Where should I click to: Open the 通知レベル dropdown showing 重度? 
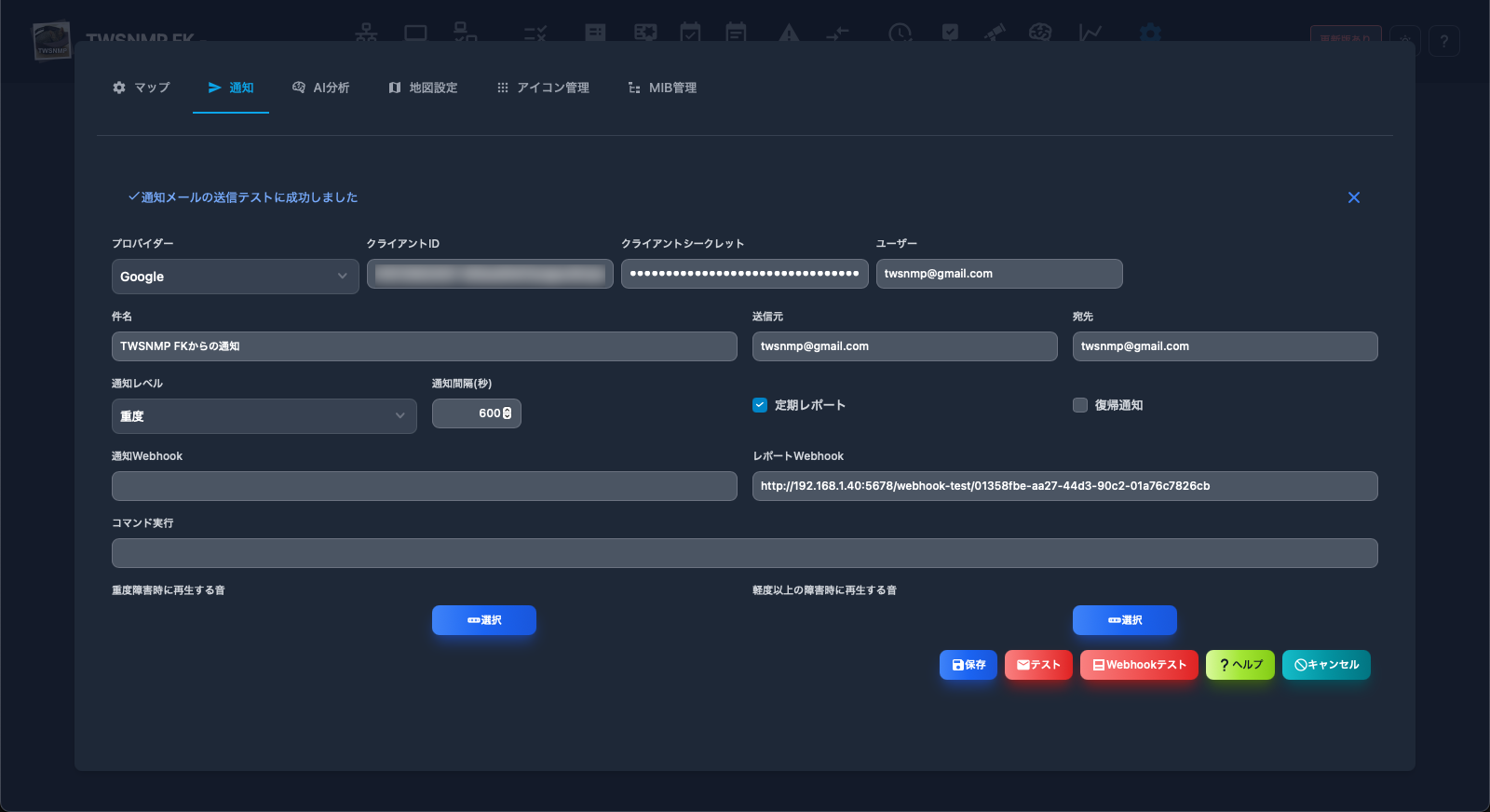[x=264, y=416]
